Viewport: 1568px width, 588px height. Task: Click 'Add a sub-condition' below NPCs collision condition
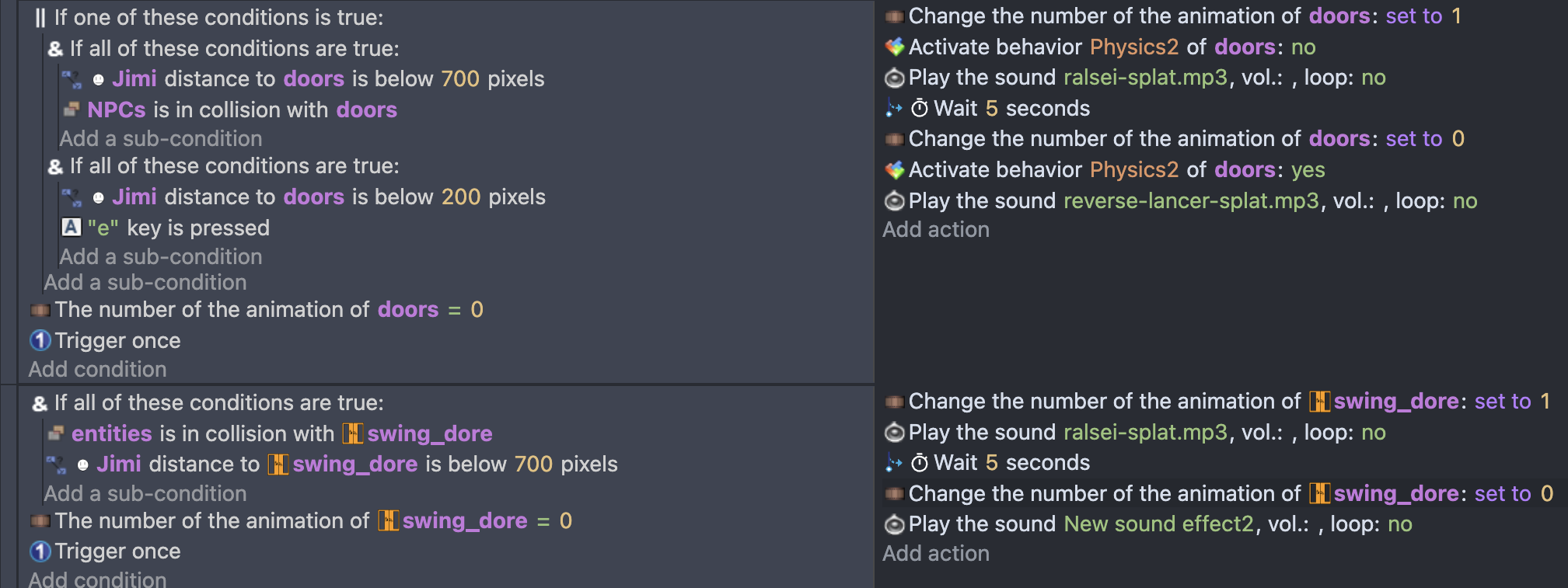[161, 139]
